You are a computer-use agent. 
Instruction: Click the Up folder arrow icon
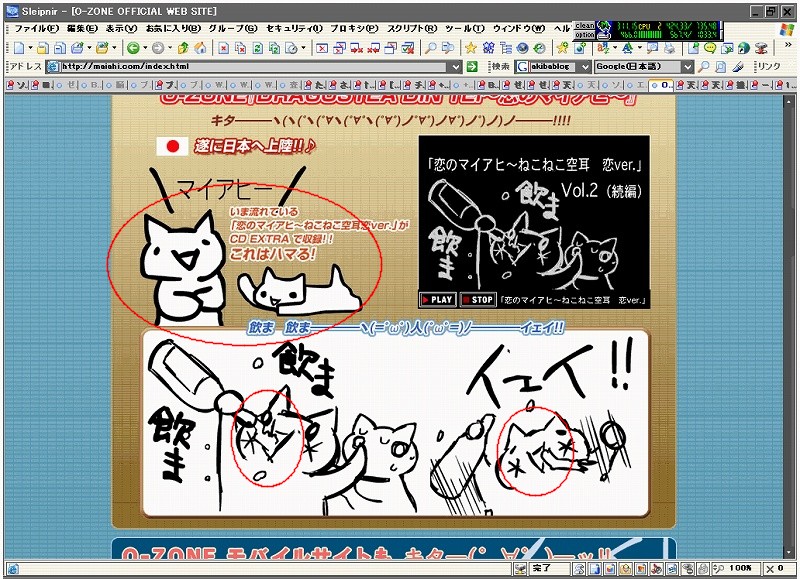coord(183,48)
